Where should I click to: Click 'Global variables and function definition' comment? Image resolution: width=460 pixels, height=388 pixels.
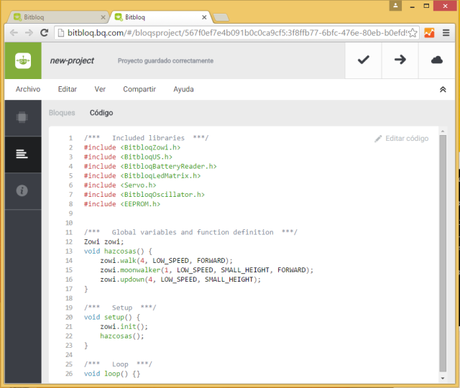pyautogui.click(x=190, y=232)
